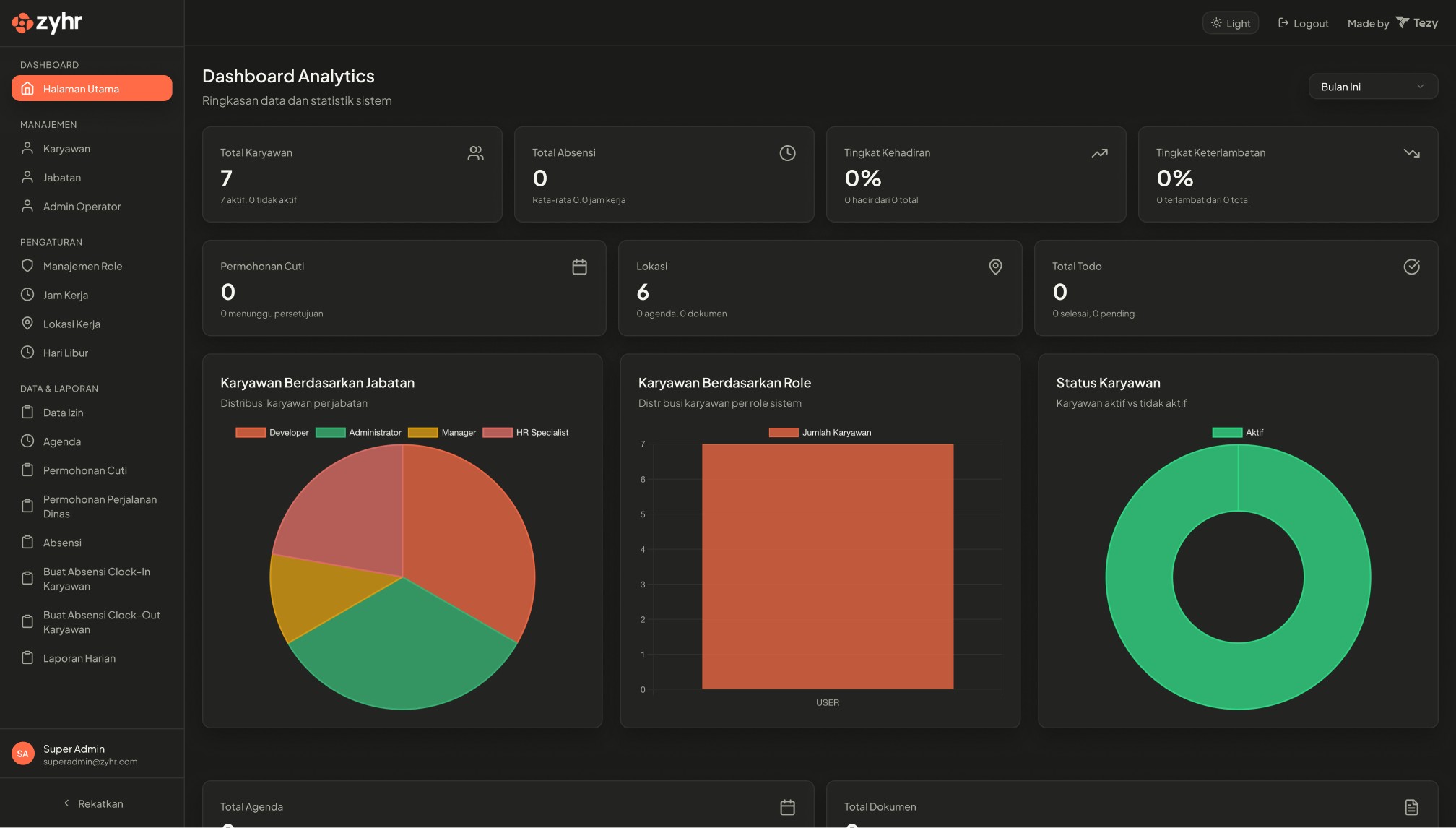Click the clock icon on Total Absensi card

point(787,152)
